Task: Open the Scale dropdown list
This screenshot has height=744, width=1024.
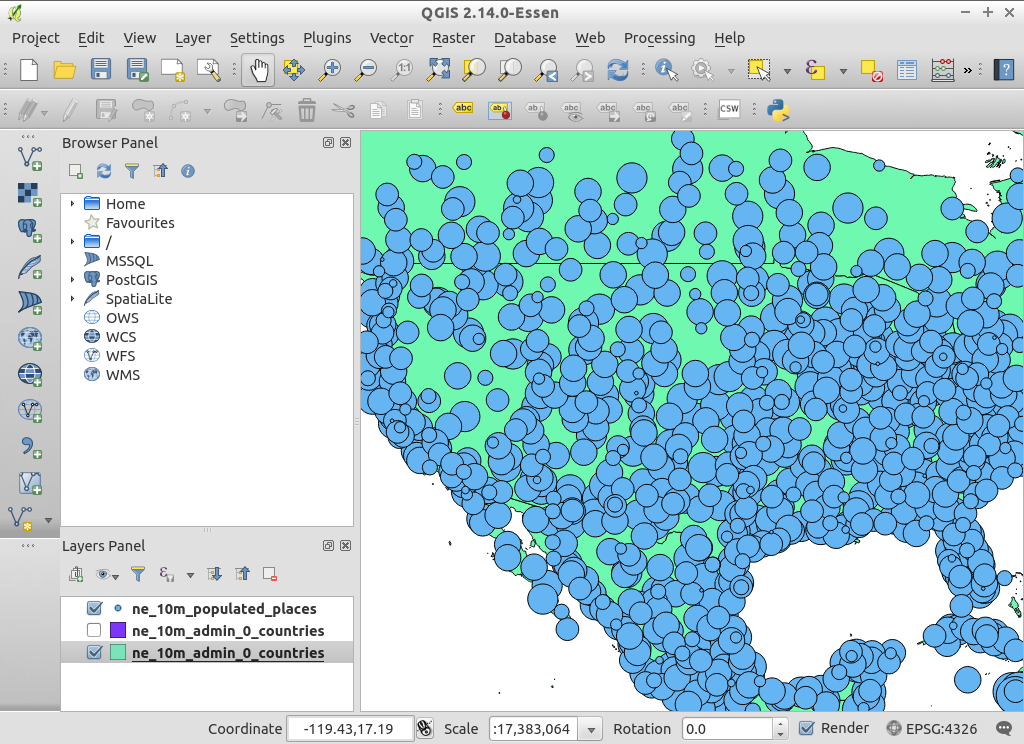Action: [591, 729]
